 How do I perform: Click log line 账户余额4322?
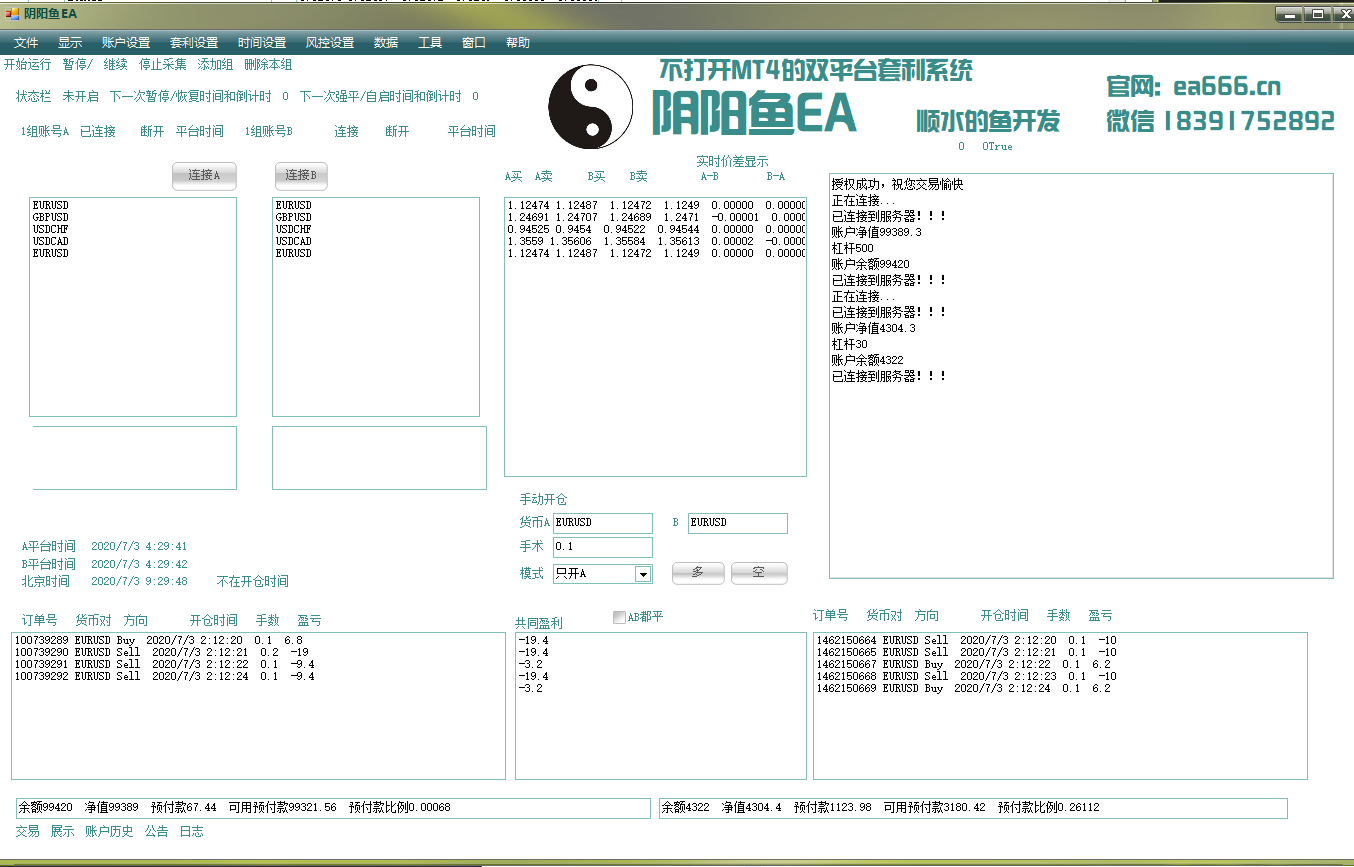867,360
